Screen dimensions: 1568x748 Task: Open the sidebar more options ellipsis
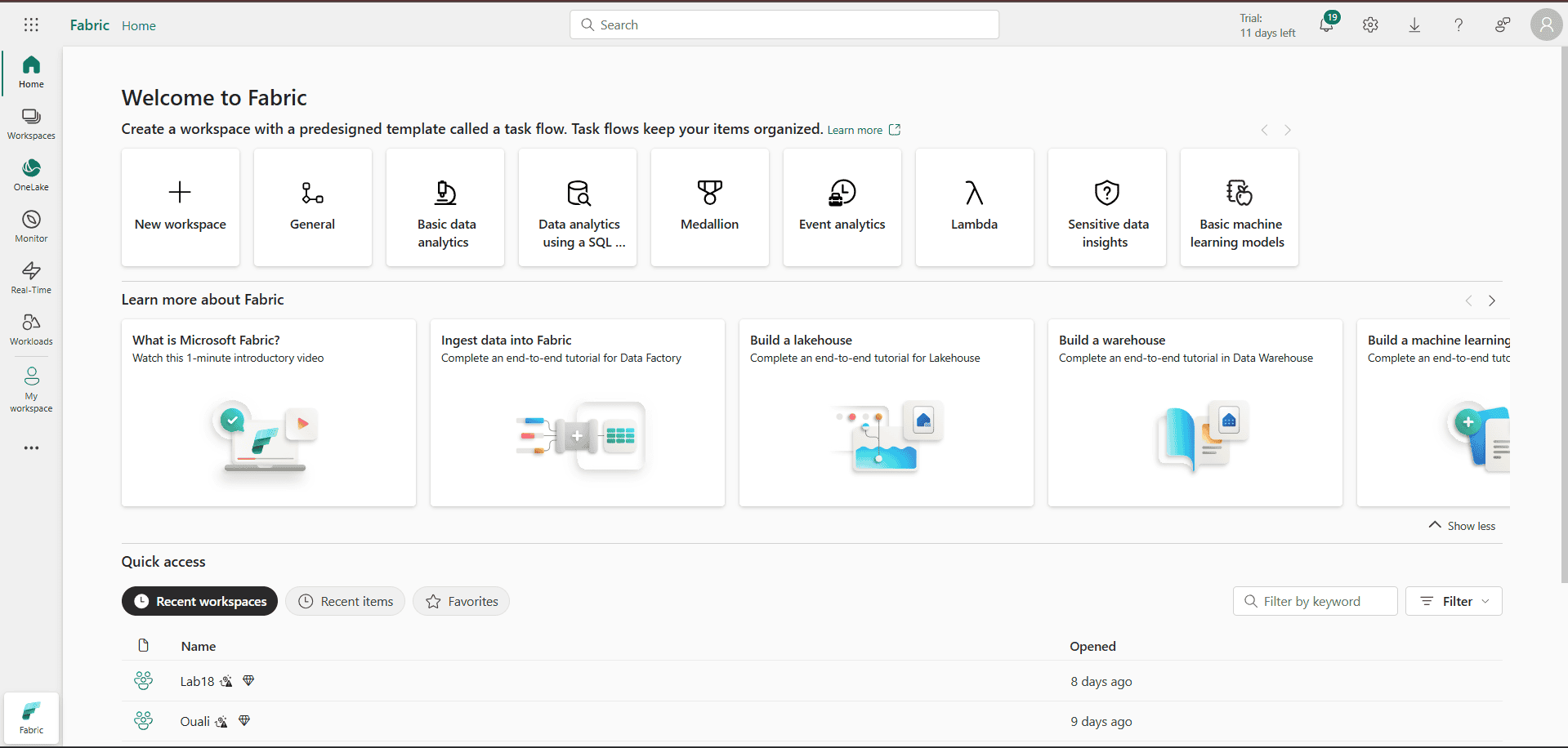31,447
